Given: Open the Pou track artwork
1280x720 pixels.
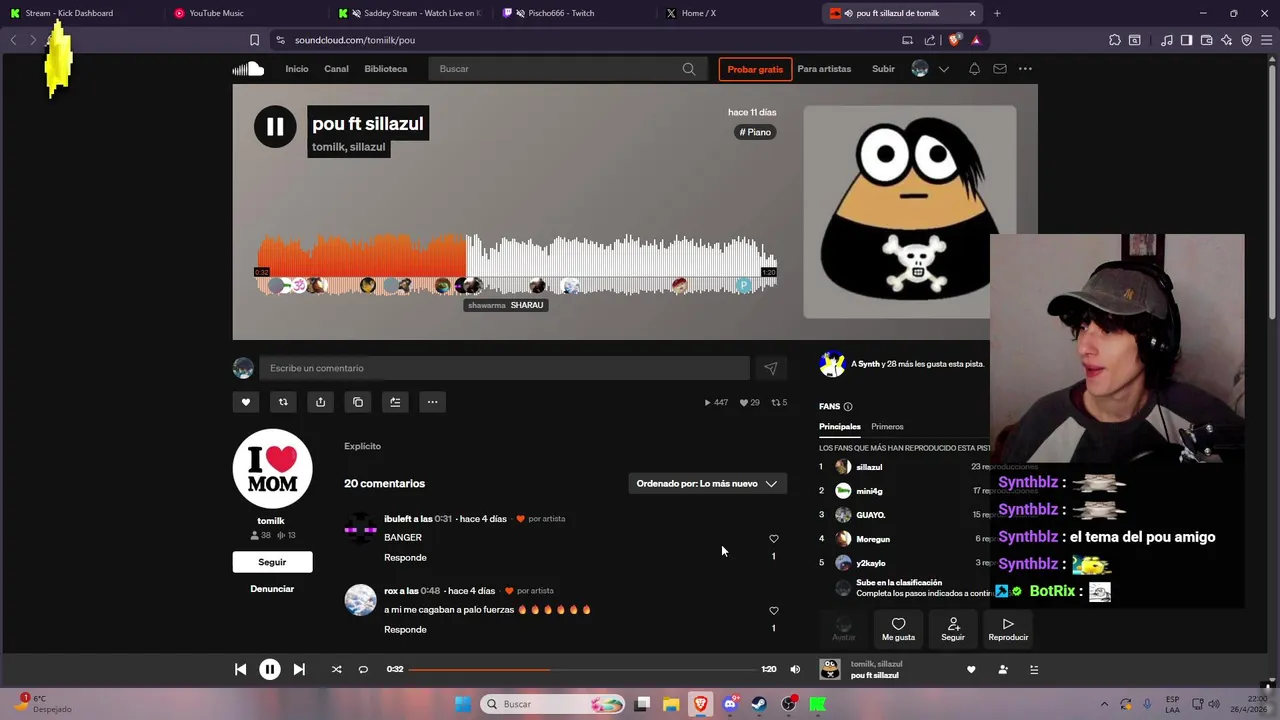Looking at the screenshot, I should [910, 212].
